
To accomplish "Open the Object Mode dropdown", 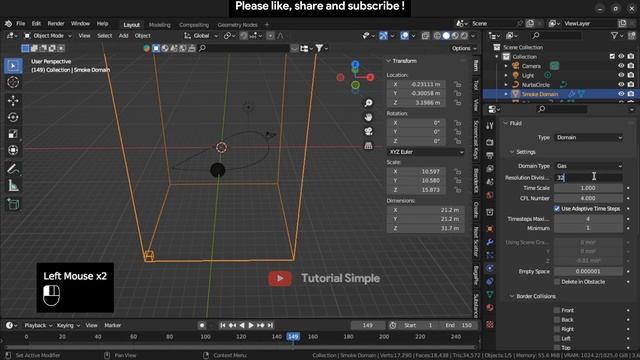I will (48, 36).
